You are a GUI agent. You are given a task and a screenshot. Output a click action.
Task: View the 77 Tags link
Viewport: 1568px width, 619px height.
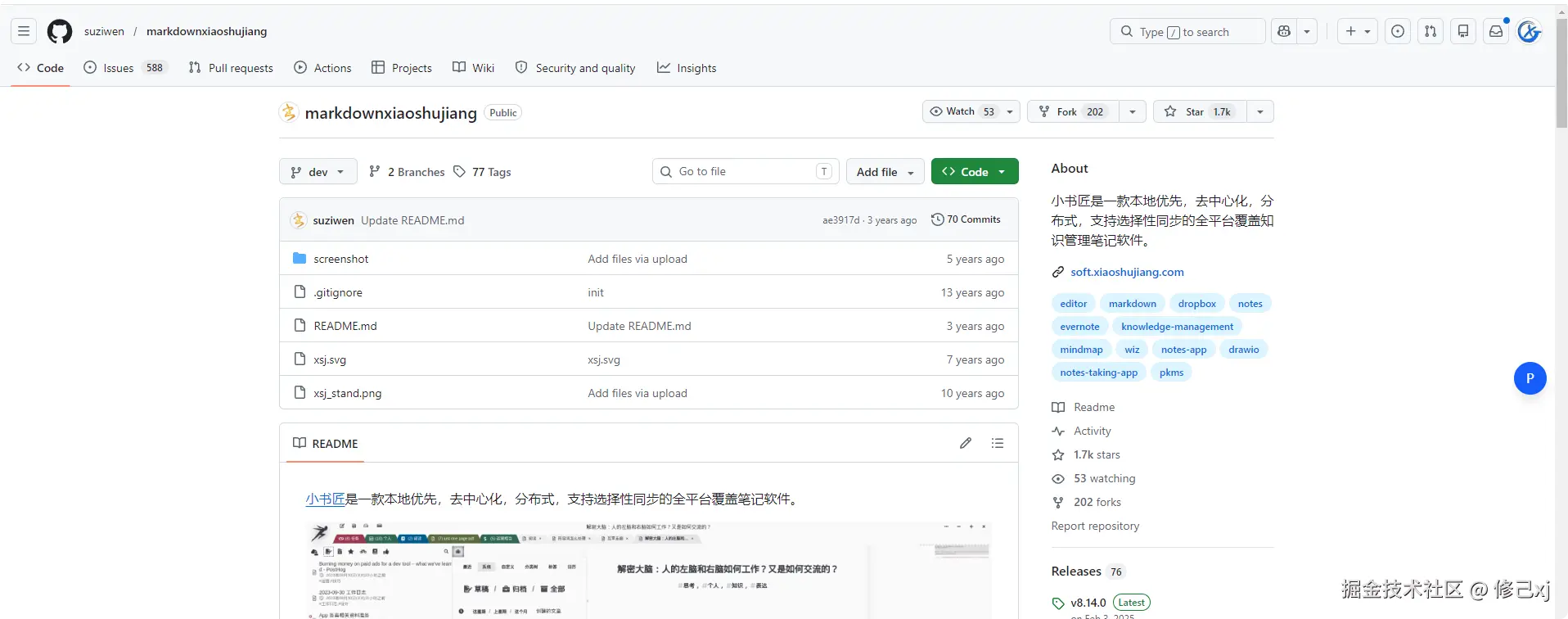[x=482, y=172]
